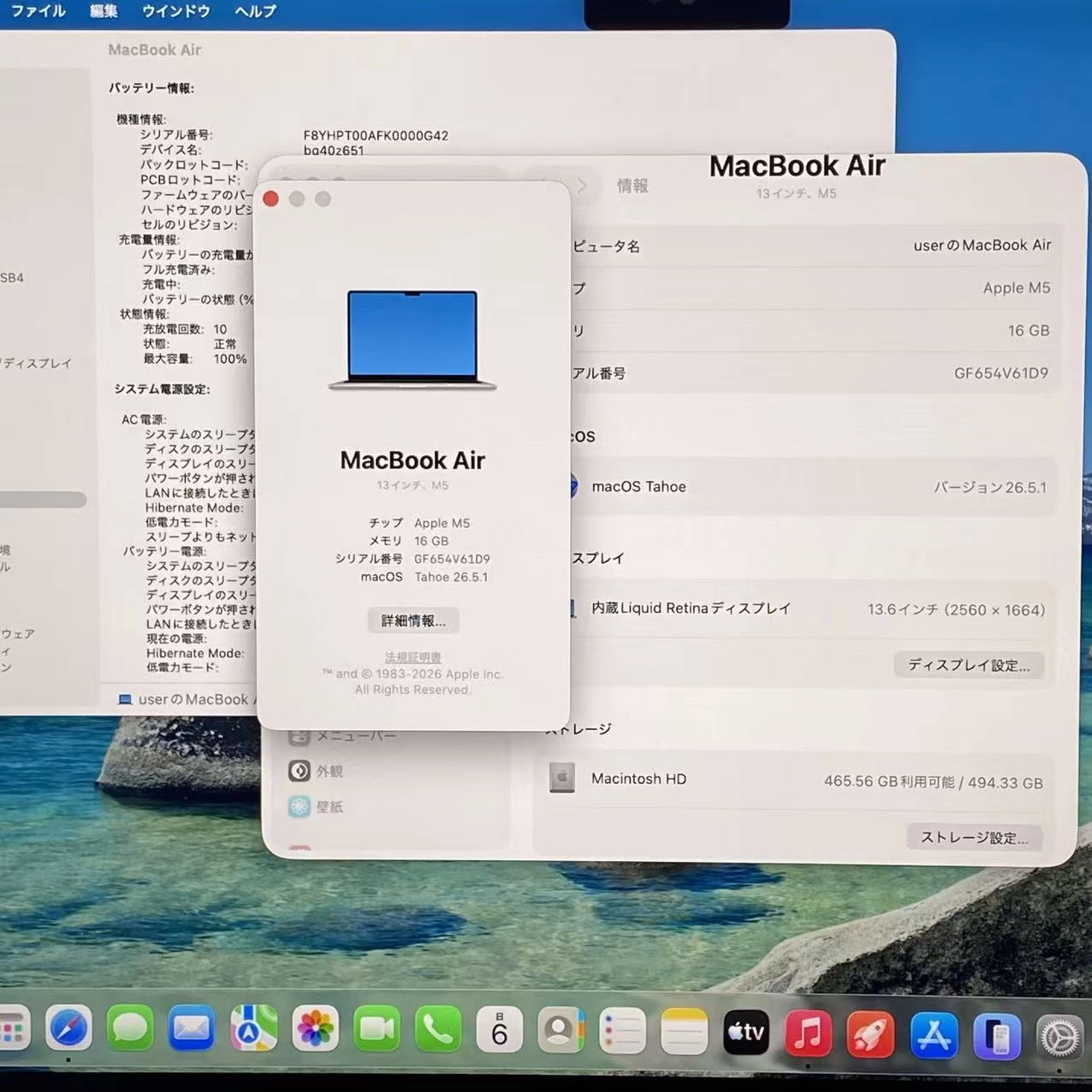Launch the Mail app in the Dock

point(192,1029)
